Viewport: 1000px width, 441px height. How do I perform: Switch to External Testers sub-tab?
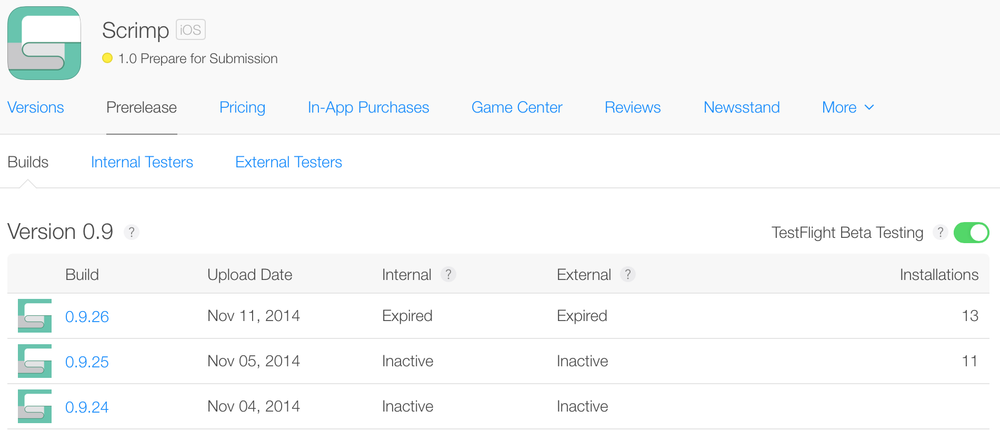(x=289, y=162)
